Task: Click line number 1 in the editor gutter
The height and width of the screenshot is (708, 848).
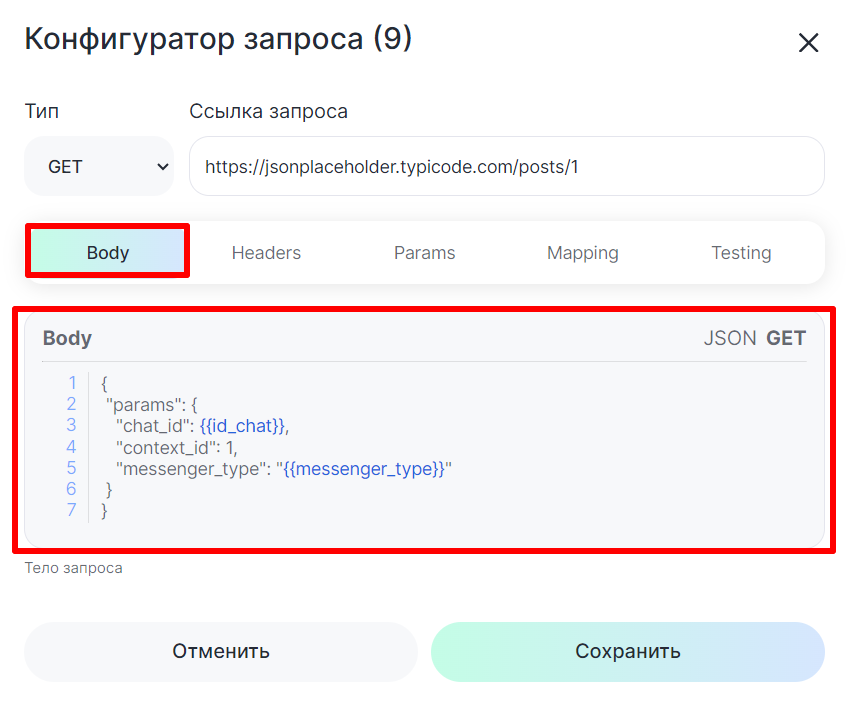Action: pos(71,383)
